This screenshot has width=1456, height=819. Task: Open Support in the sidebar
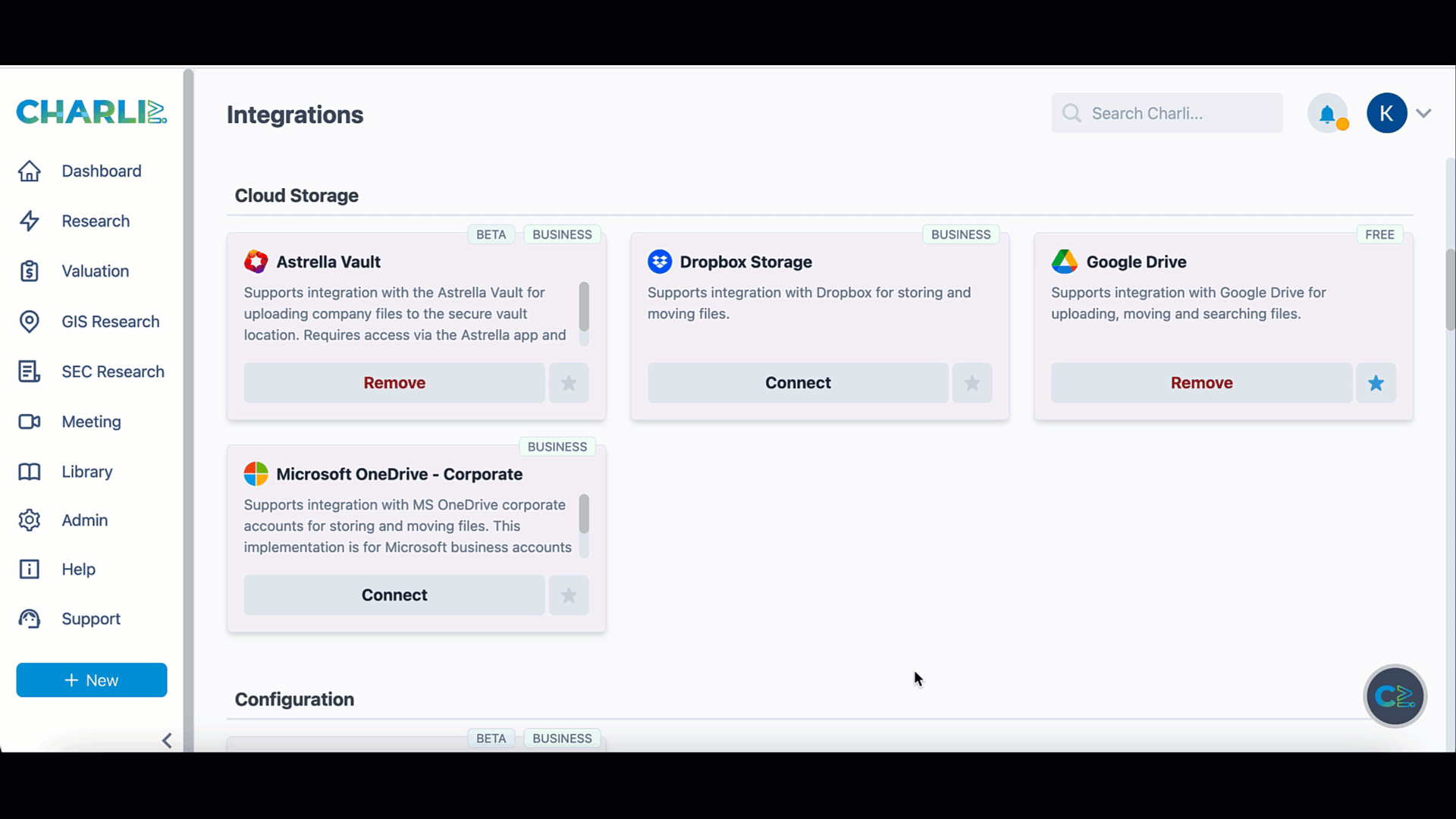[91, 619]
